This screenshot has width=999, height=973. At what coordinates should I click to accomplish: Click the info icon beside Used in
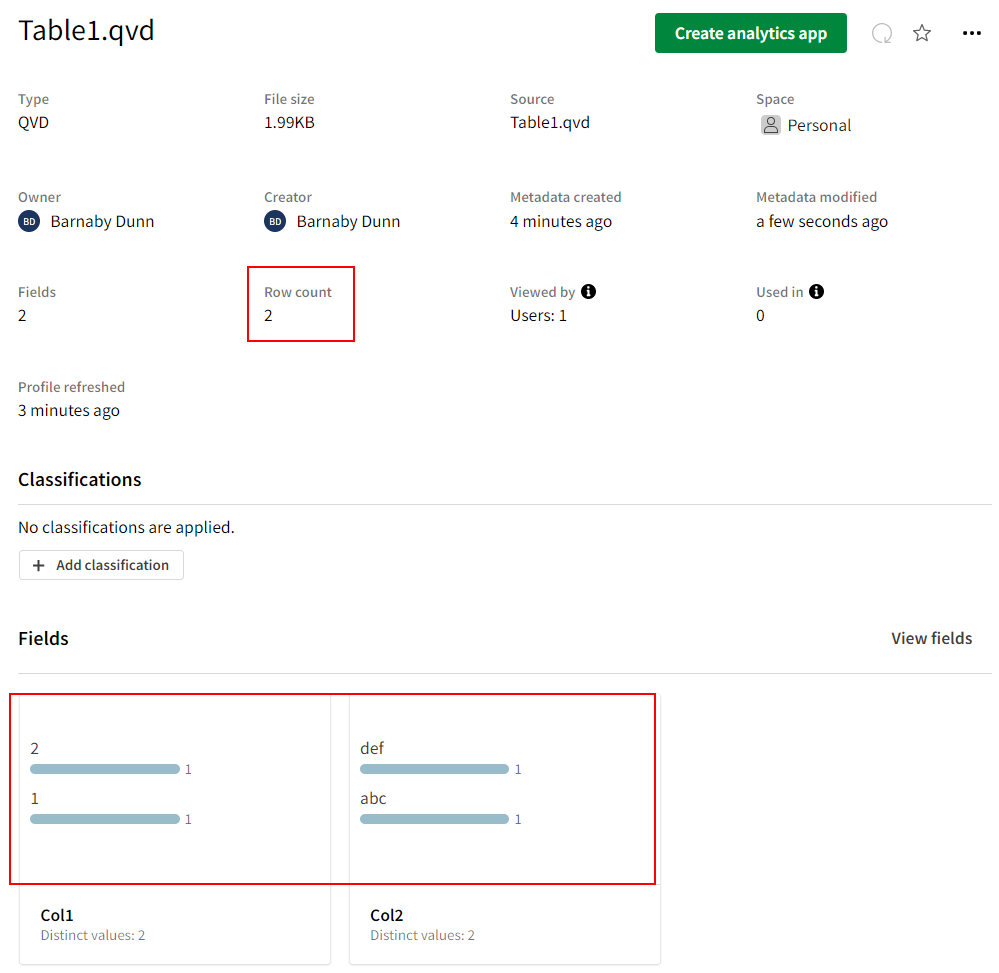(x=817, y=292)
